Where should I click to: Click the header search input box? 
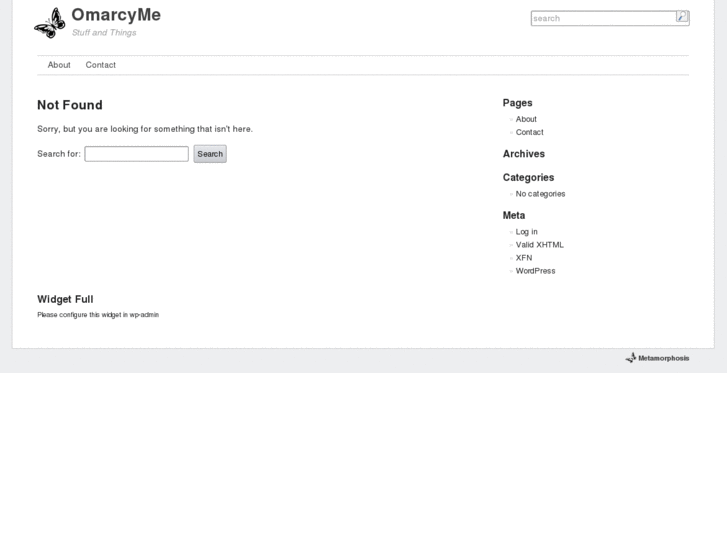coord(603,18)
